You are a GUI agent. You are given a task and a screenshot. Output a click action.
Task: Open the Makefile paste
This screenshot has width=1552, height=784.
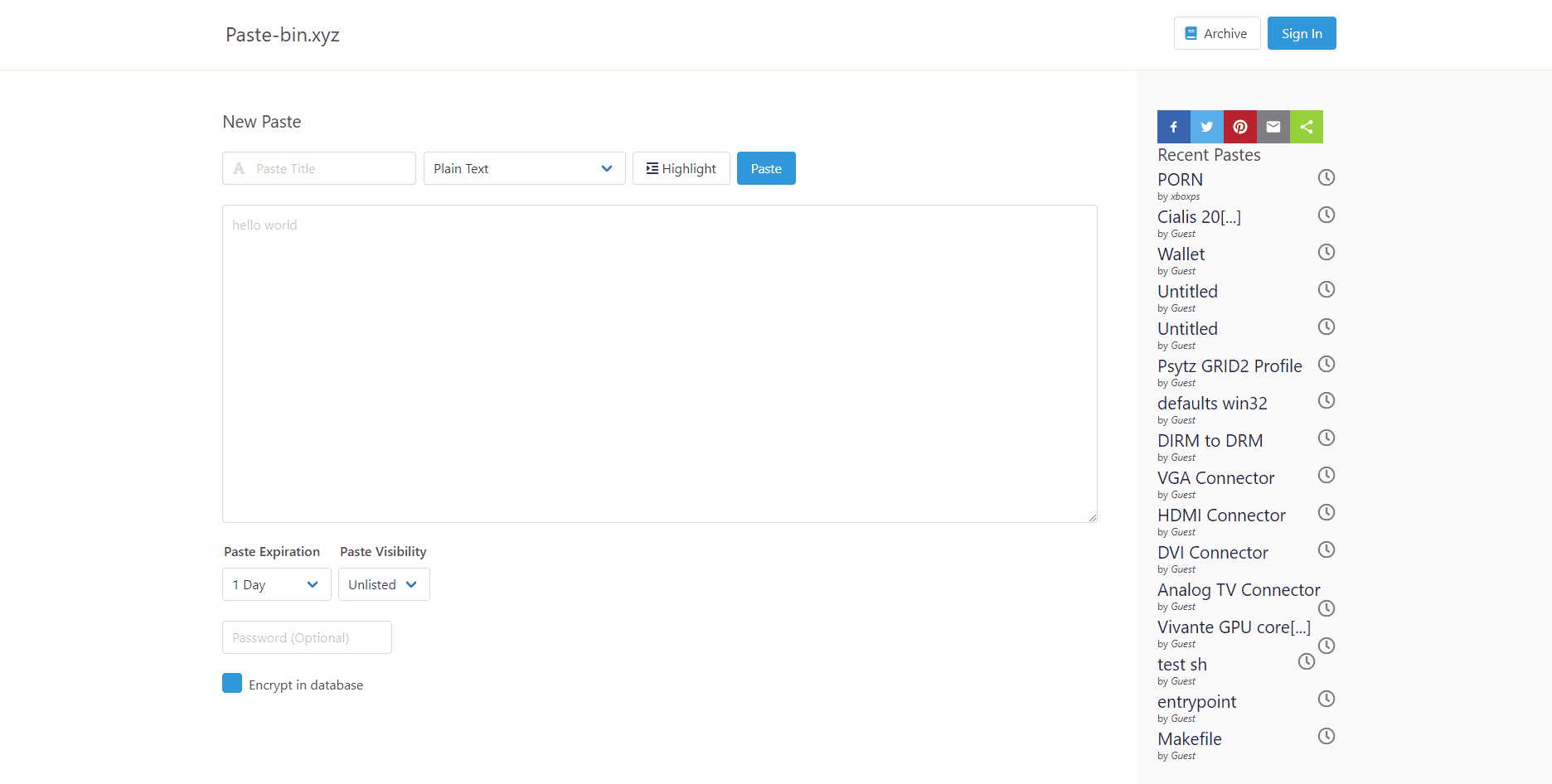pyautogui.click(x=1189, y=739)
